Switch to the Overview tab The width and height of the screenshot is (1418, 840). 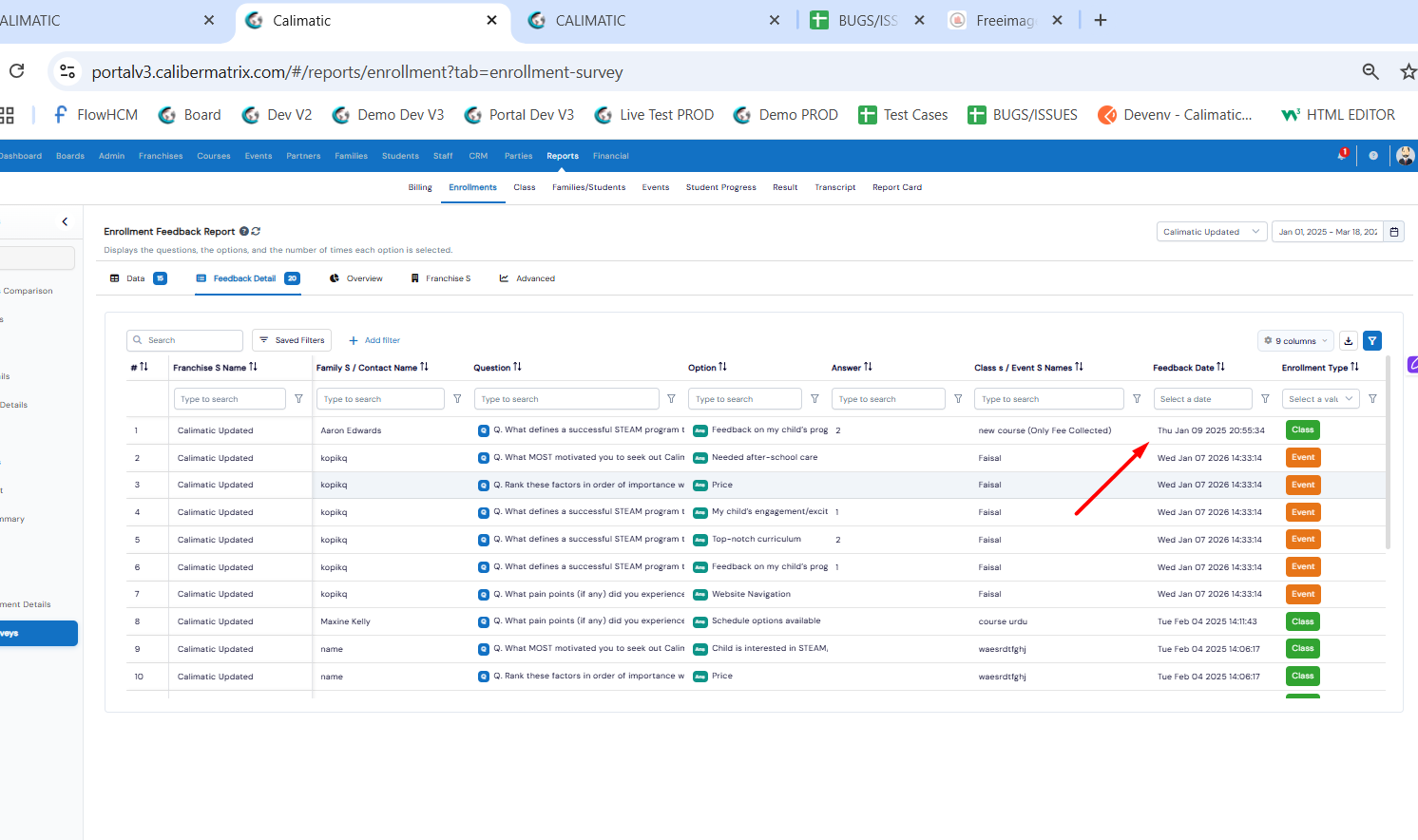pyautogui.click(x=356, y=278)
